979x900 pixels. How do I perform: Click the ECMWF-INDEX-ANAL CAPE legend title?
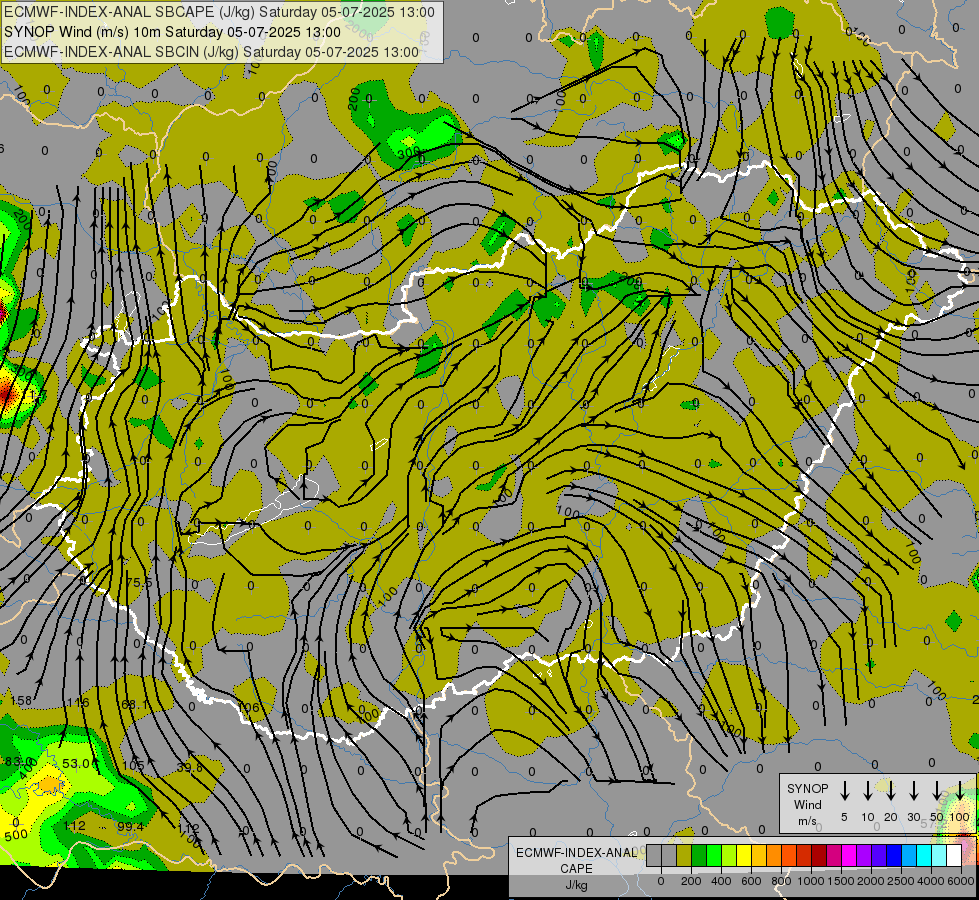tap(576, 860)
